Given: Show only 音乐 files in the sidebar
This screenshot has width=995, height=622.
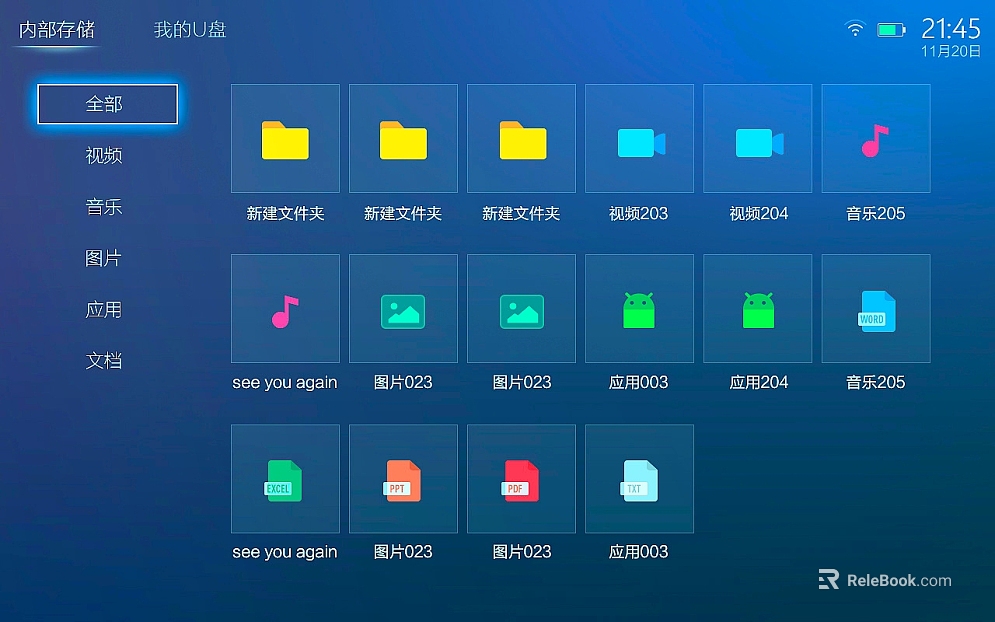Looking at the screenshot, I should tap(104, 207).
